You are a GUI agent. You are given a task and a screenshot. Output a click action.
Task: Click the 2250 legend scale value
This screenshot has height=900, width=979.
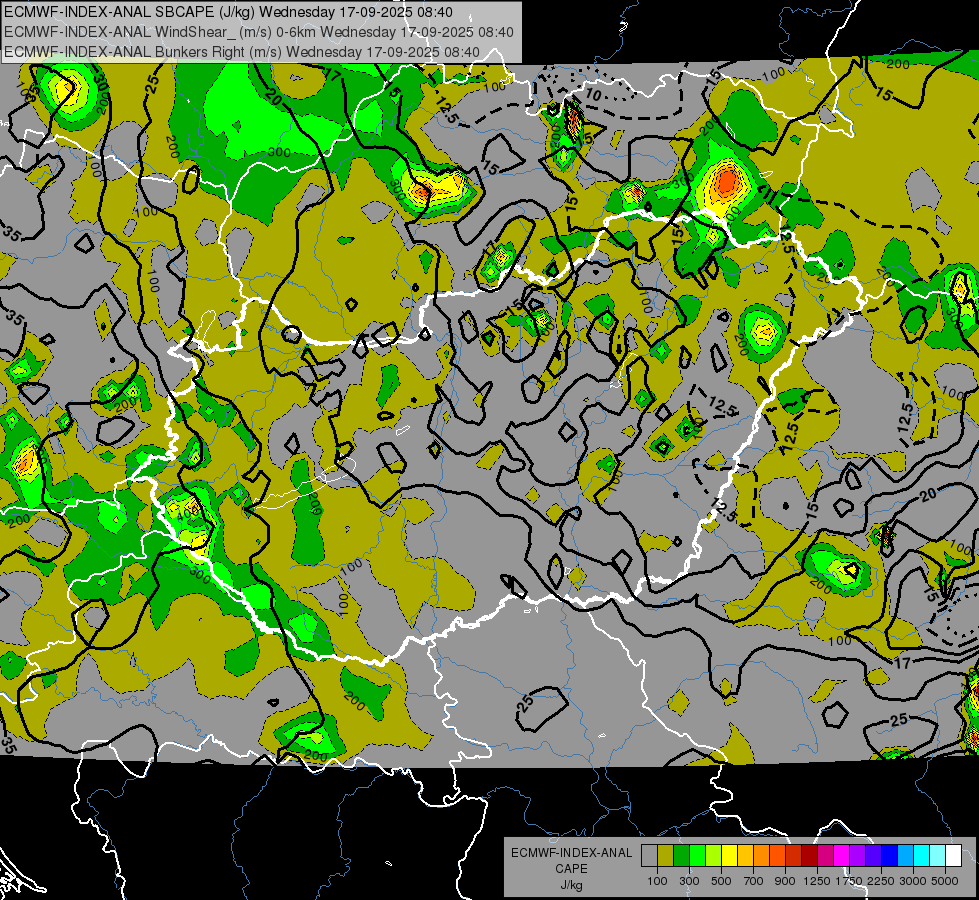click(882, 881)
